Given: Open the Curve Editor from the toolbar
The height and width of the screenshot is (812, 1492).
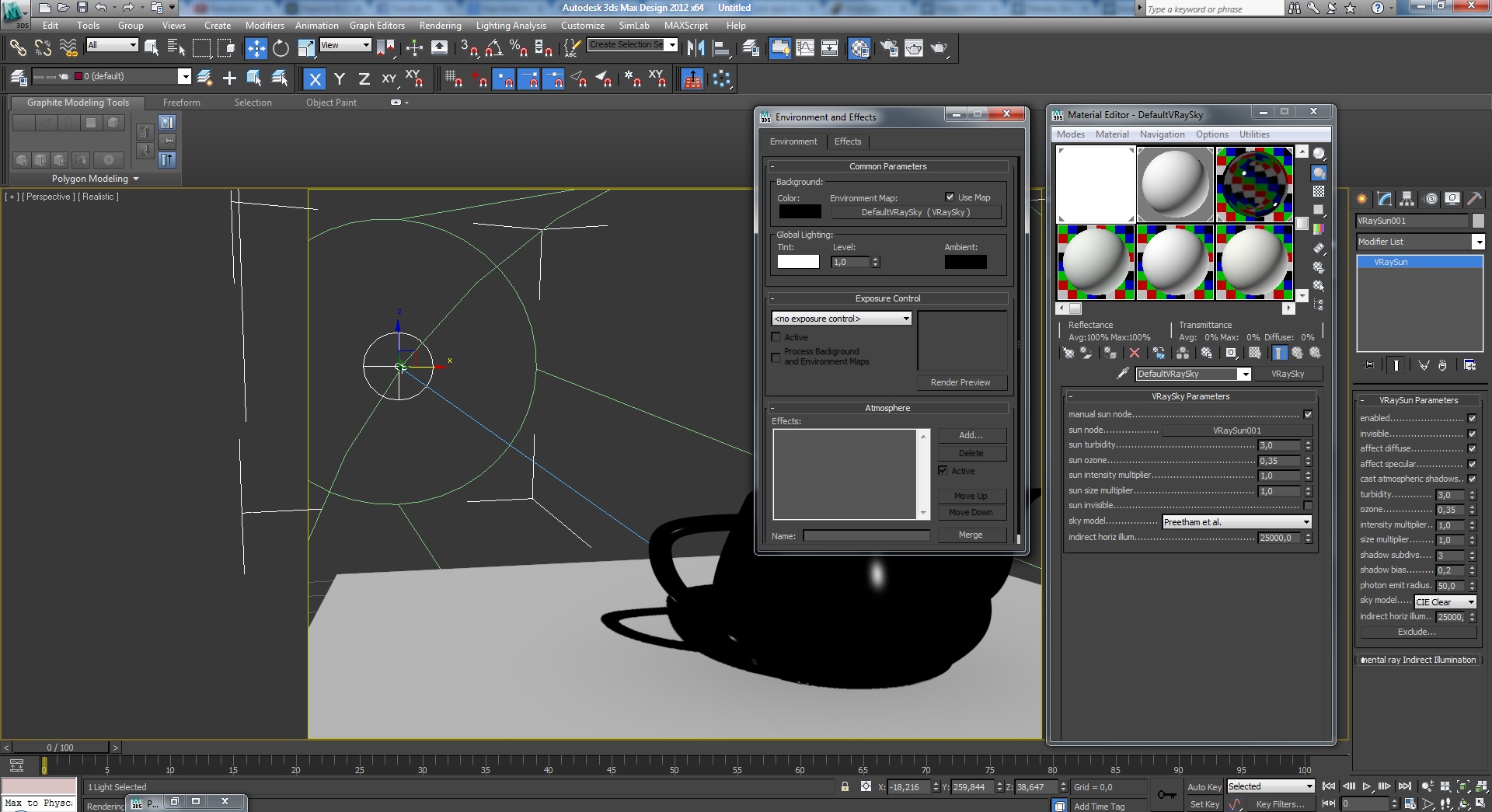Looking at the screenshot, I should click(x=805, y=48).
